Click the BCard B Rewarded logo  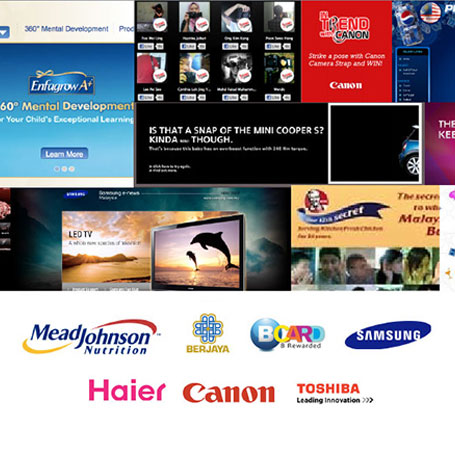287,334
